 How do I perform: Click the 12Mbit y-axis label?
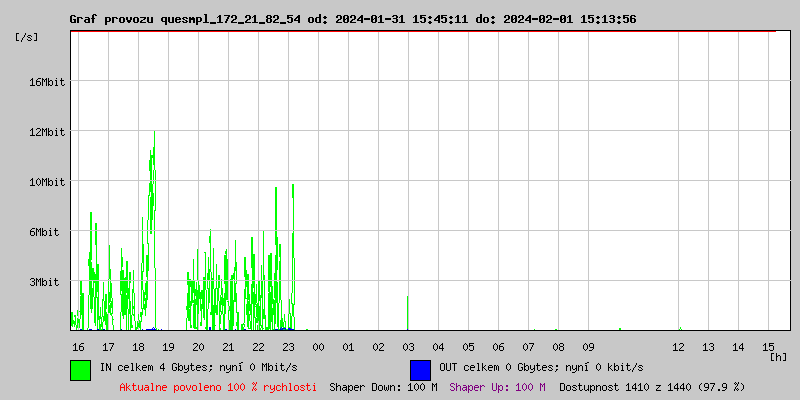[x=47, y=132]
